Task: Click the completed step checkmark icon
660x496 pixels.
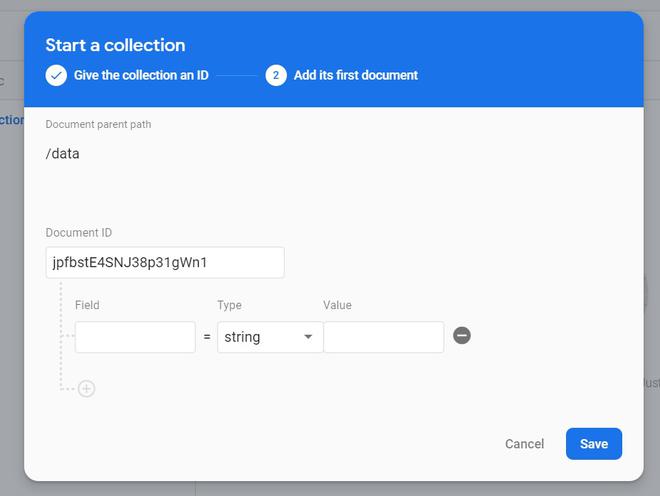Action: tap(56, 75)
